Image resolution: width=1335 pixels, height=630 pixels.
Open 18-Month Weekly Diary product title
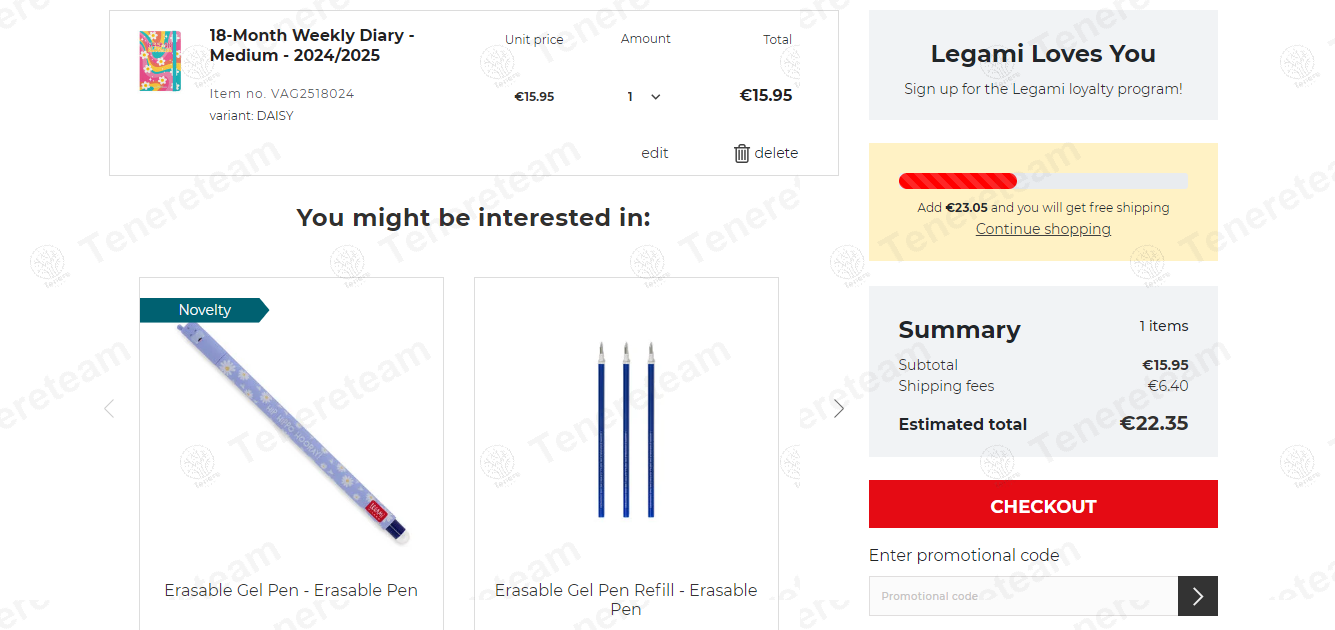coord(312,45)
